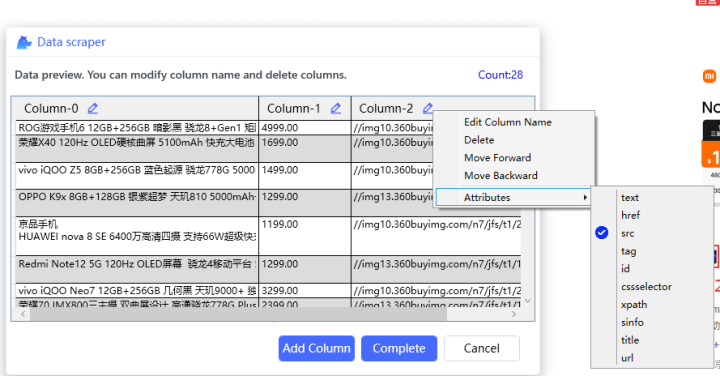Click image URL cell in Redmi row
Screen dimensions: 720x376
436,269
